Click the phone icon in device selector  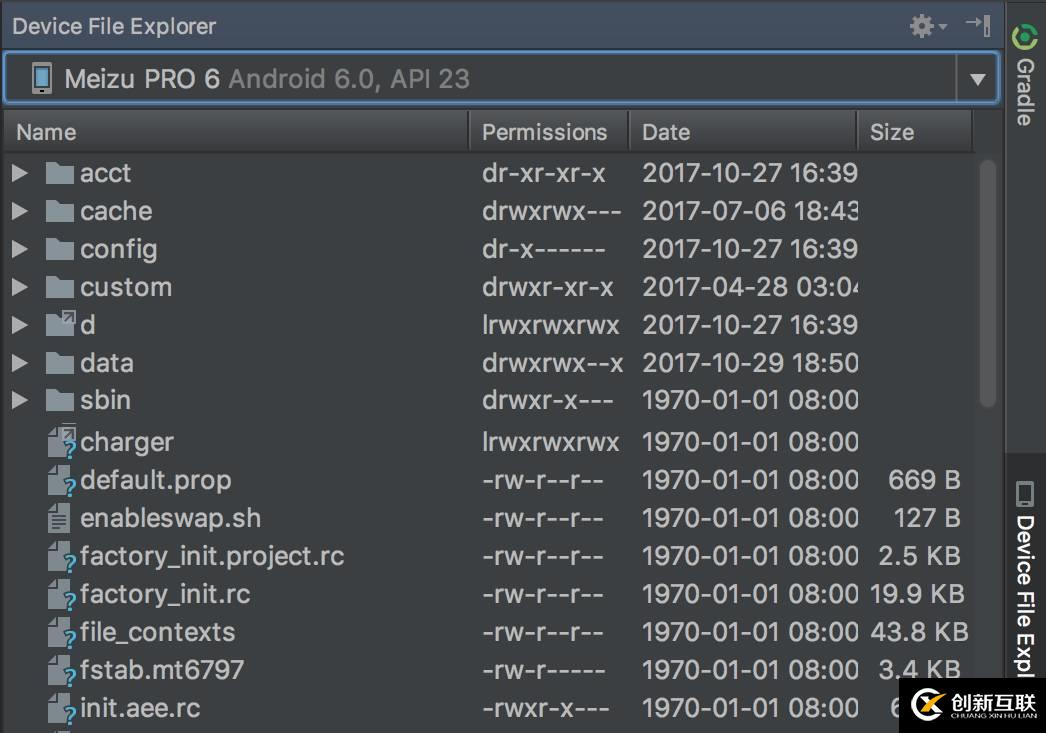click(41, 79)
